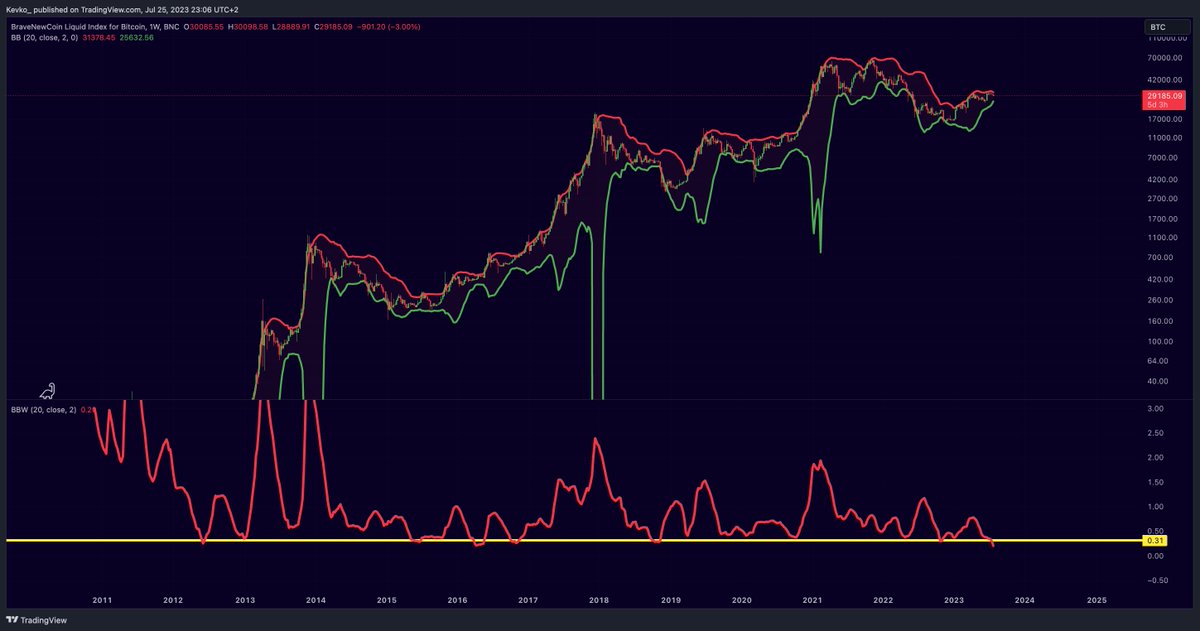Click the BBW (20, close, 2) legend
Image resolution: width=1200 pixels, height=631 pixels.
point(44,409)
